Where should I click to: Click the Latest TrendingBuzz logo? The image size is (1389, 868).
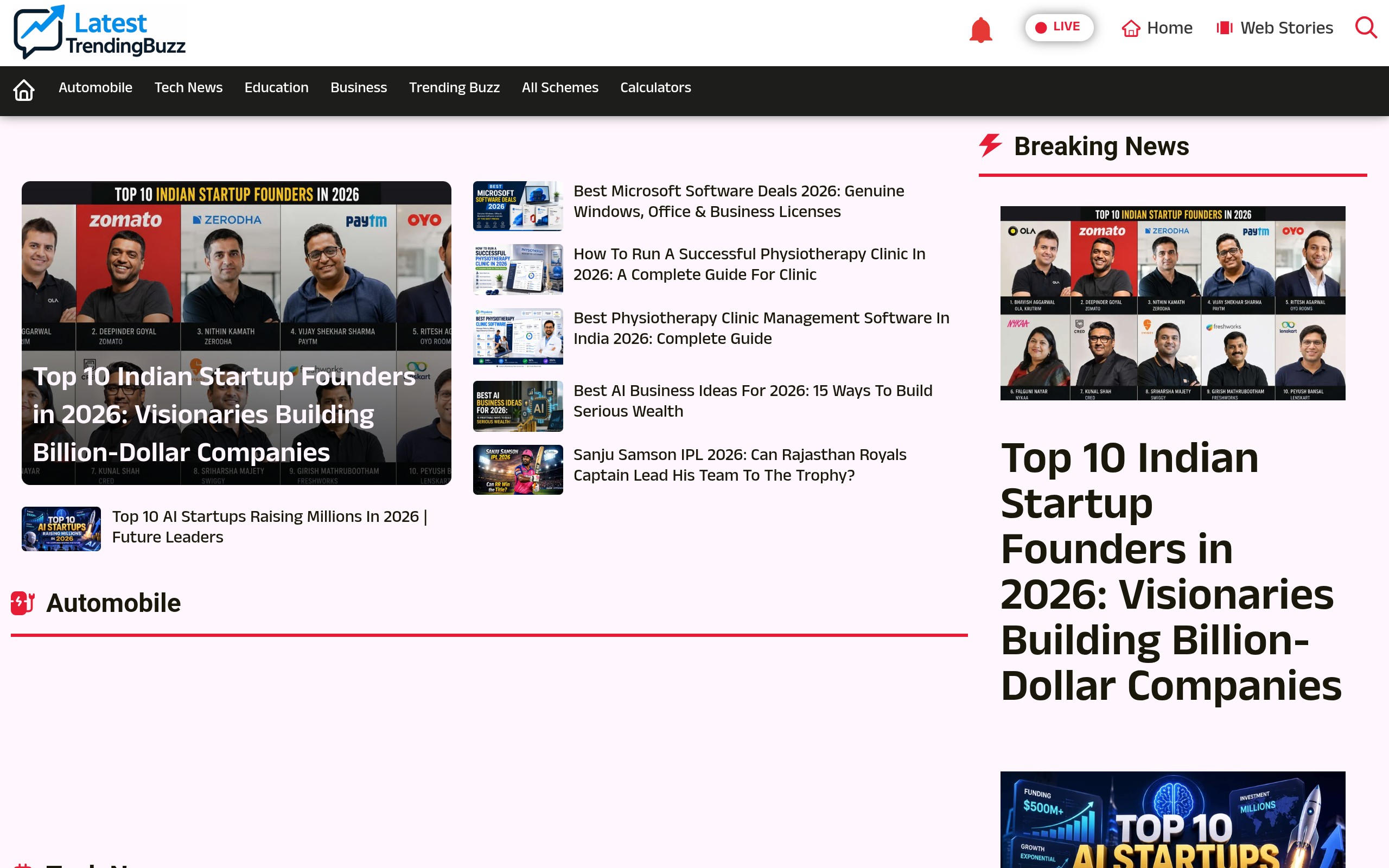coord(99,32)
